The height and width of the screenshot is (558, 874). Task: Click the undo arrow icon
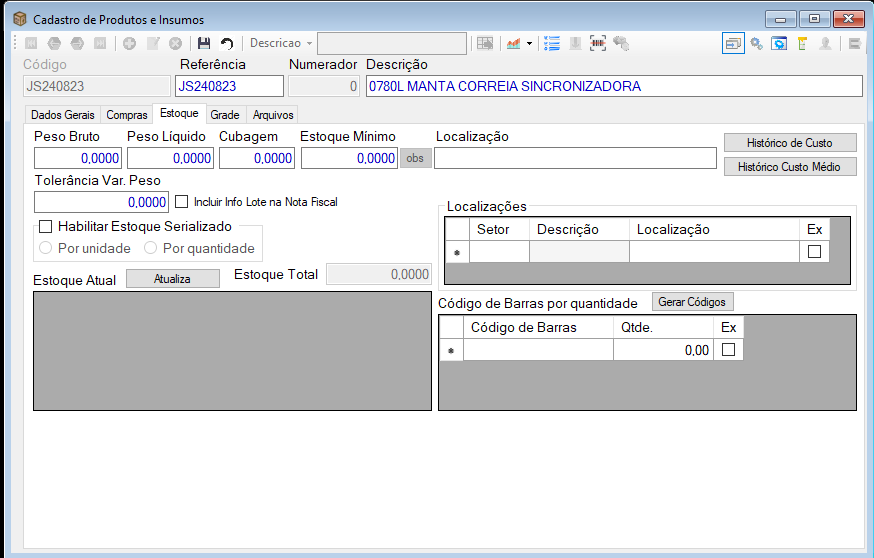tap(226, 43)
